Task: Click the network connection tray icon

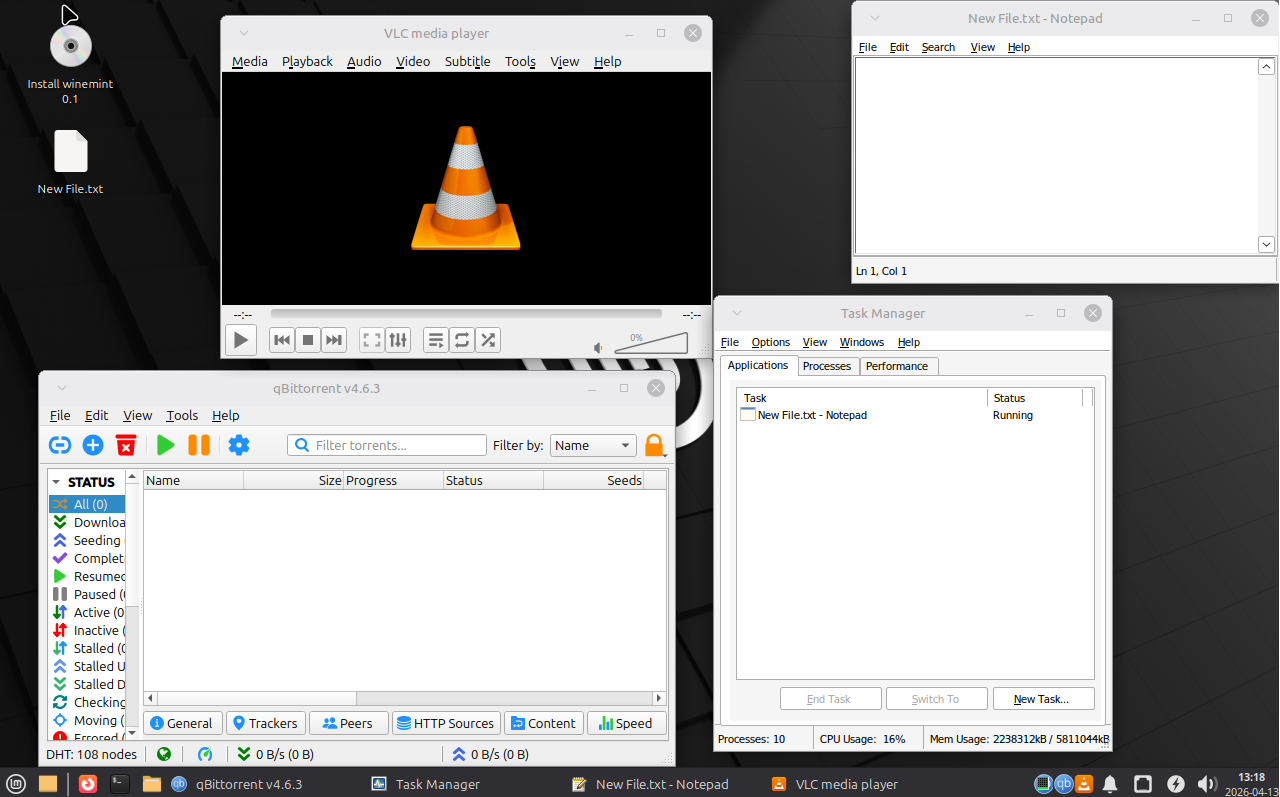Action: click(1143, 784)
